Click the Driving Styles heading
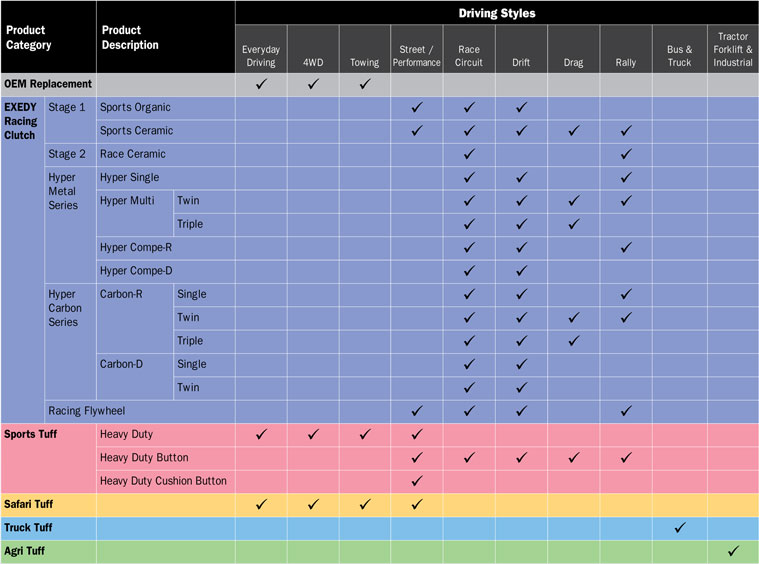The width and height of the screenshot is (759, 564). [497, 13]
